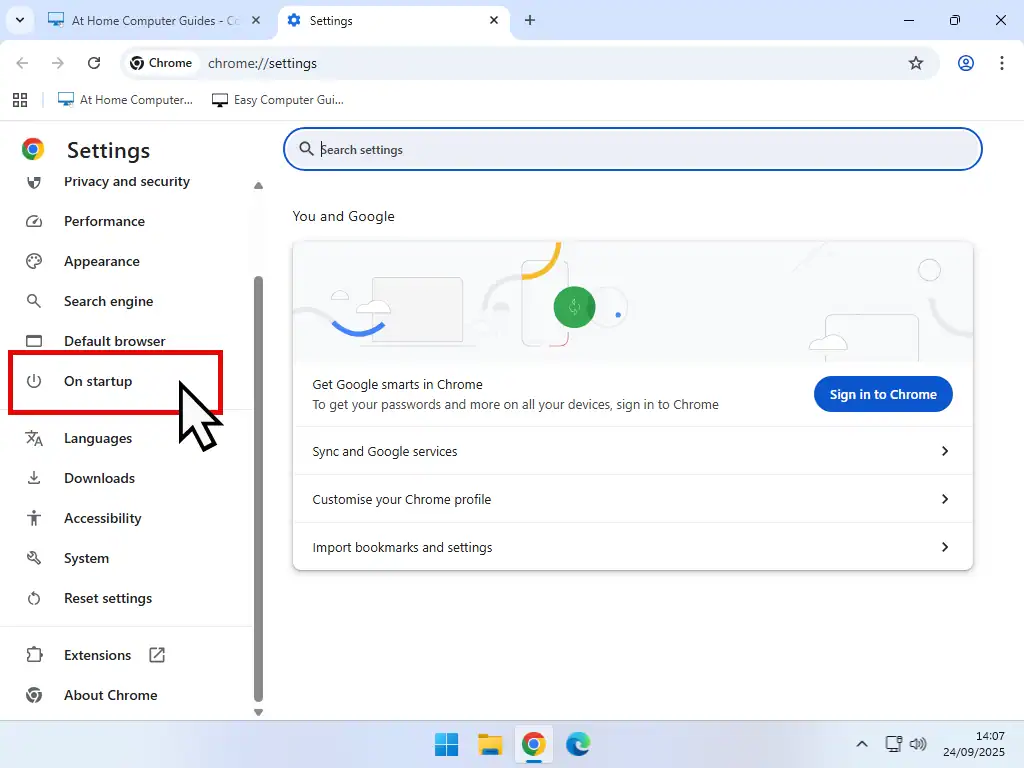The width and height of the screenshot is (1024, 768).
Task: Bookmark this page with star icon
Action: tap(915, 63)
